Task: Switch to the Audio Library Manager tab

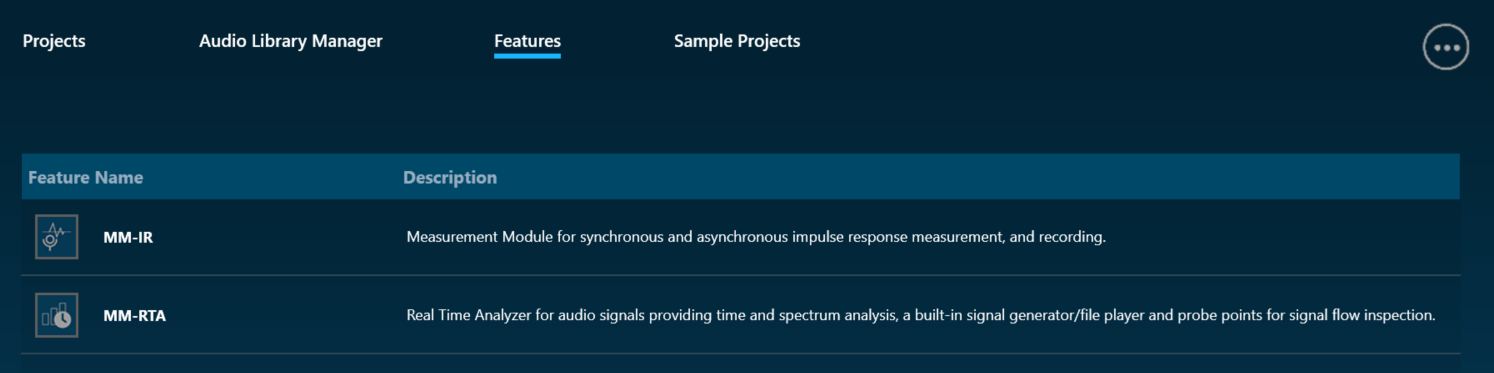Action: point(291,41)
